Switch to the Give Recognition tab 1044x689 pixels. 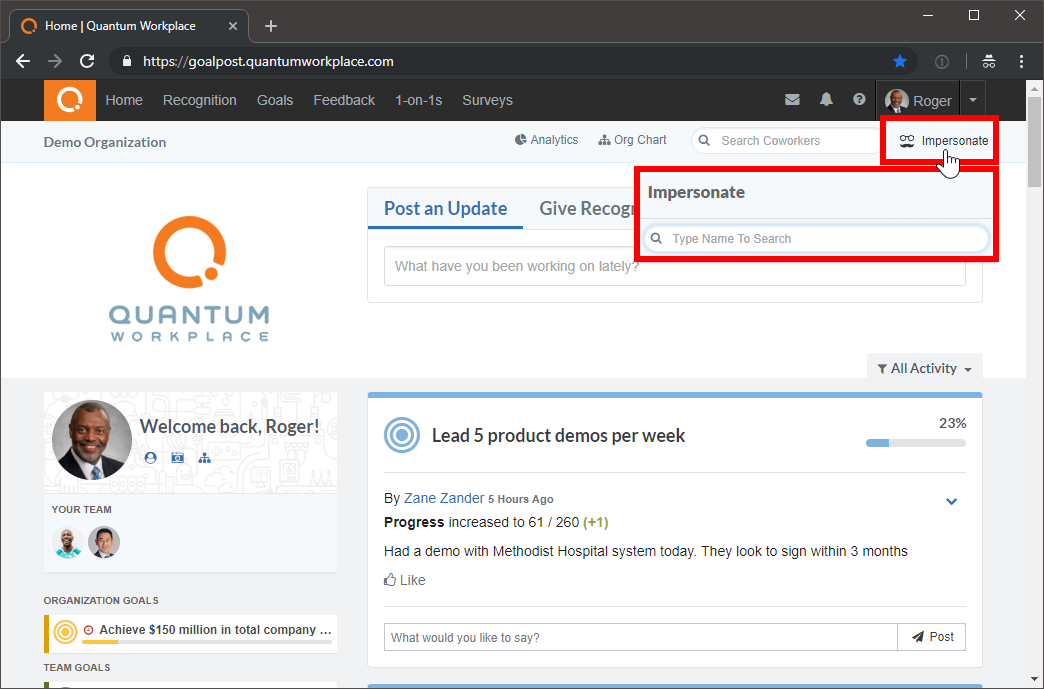point(586,208)
